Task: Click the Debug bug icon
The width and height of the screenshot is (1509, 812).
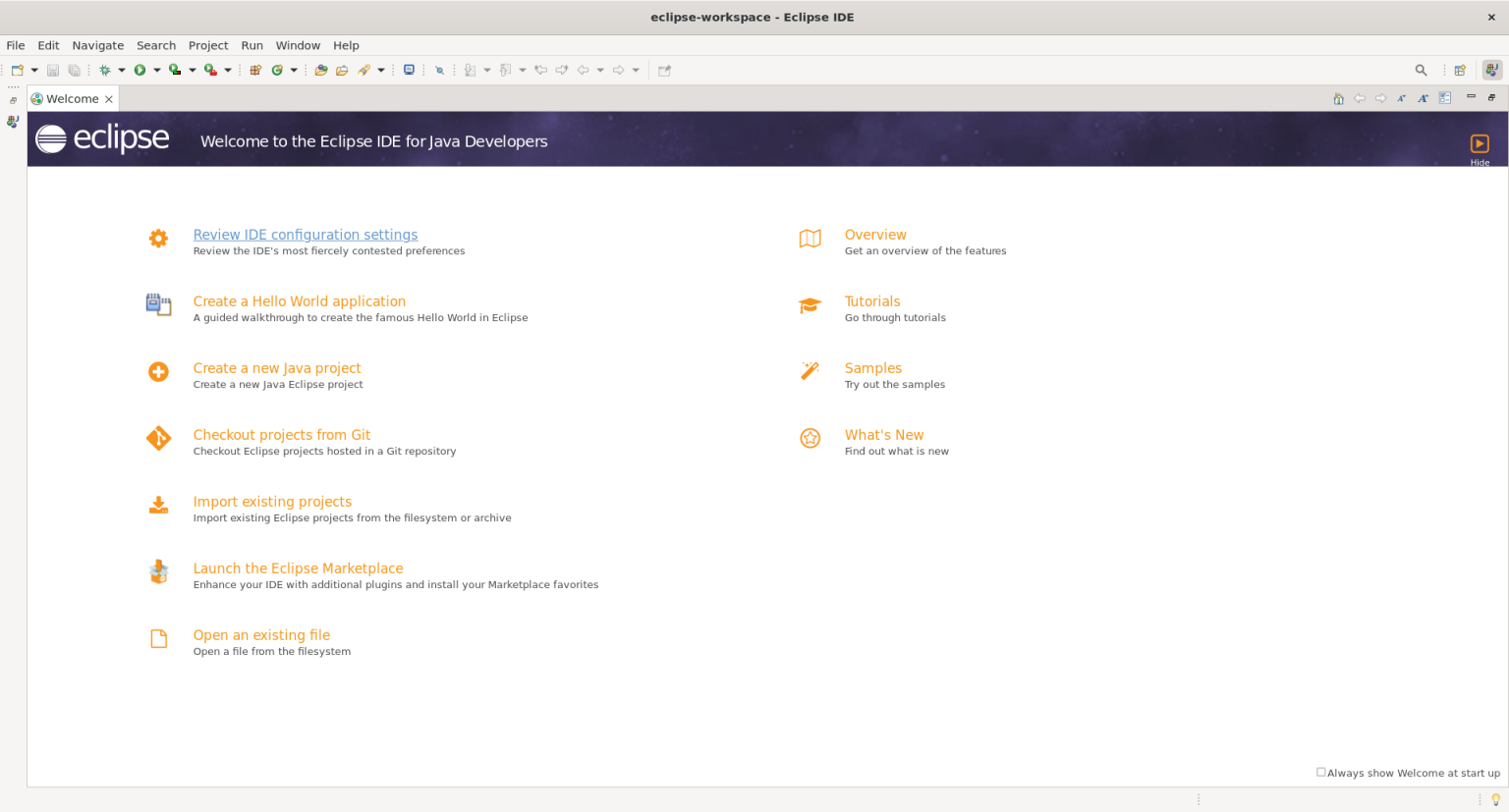Action: 104,70
